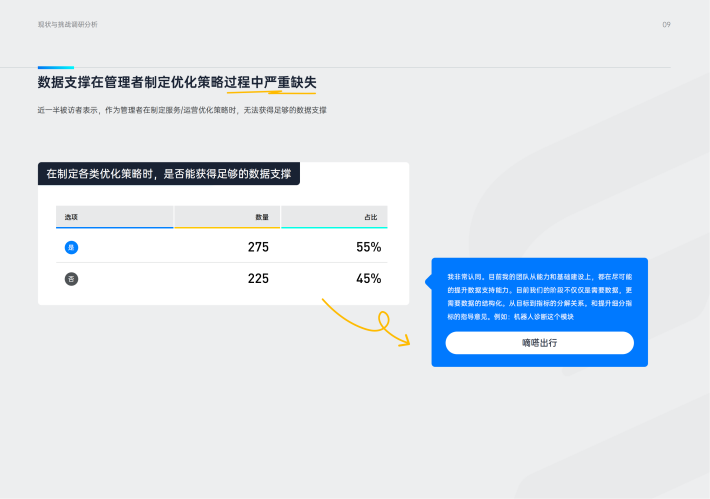This screenshot has height=499, width=710.
Task: Click the 55% percentage cell
Action: pos(368,247)
